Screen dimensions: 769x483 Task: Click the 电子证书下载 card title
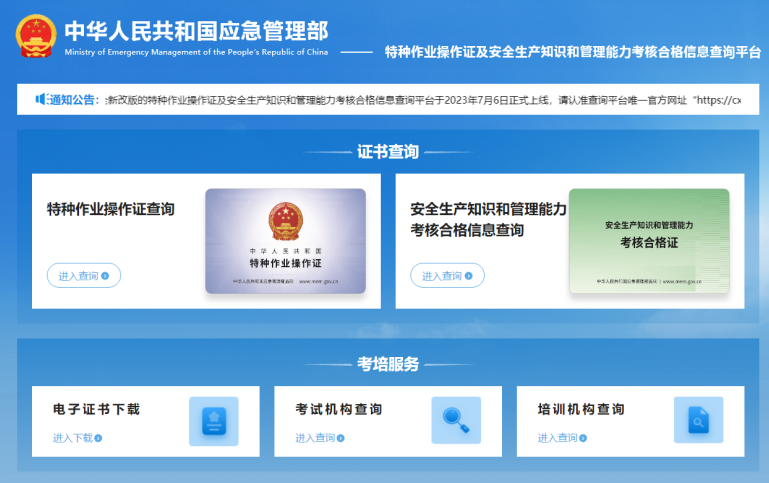(x=96, y=409)
